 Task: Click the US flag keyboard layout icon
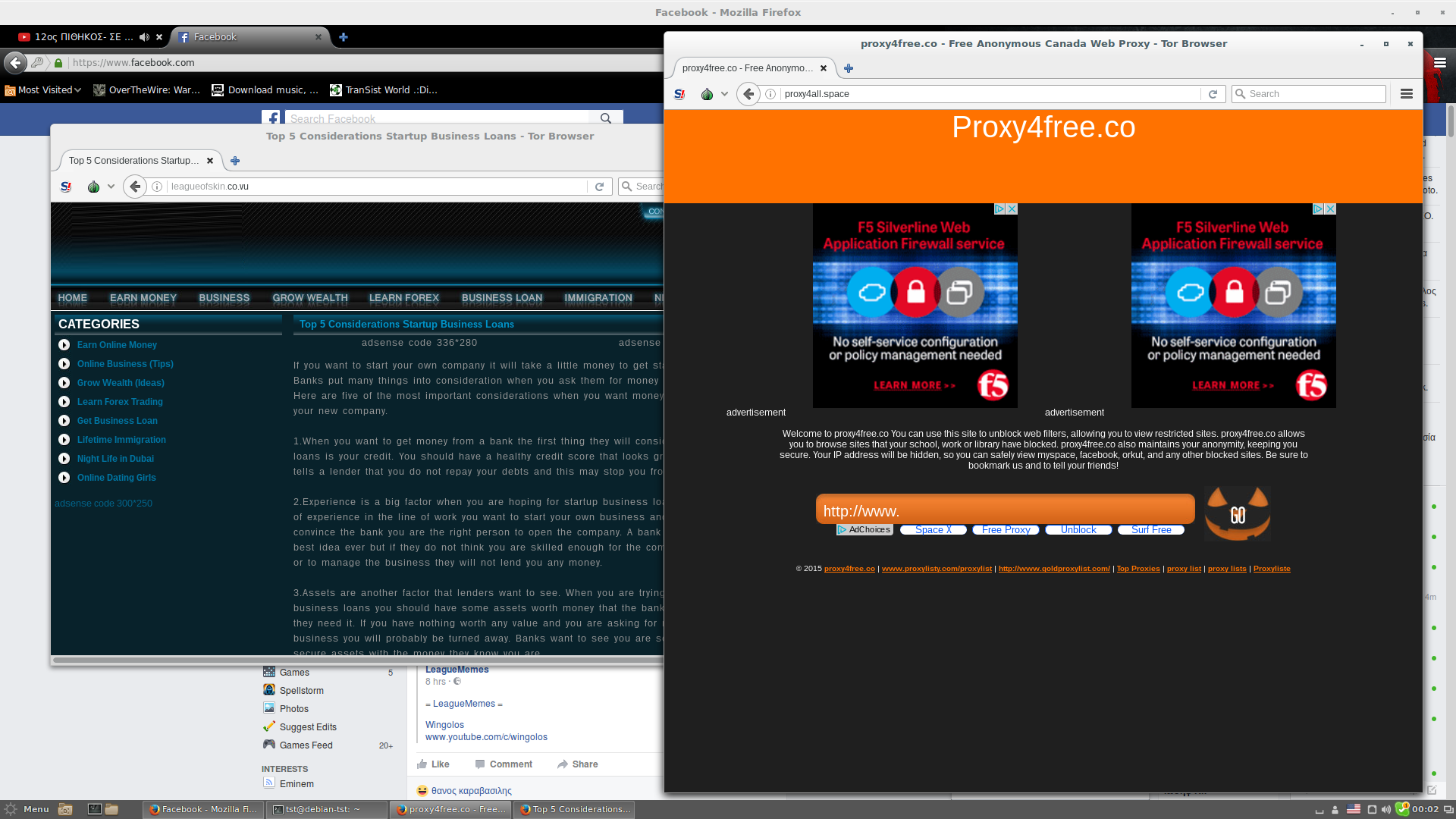click(x=1354, y=810)
